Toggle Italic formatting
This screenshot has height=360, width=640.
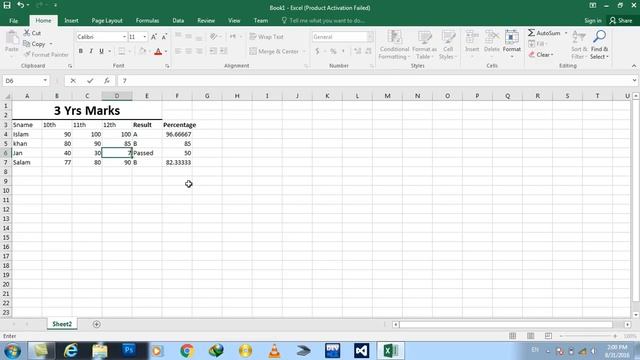tap(91, 51)
